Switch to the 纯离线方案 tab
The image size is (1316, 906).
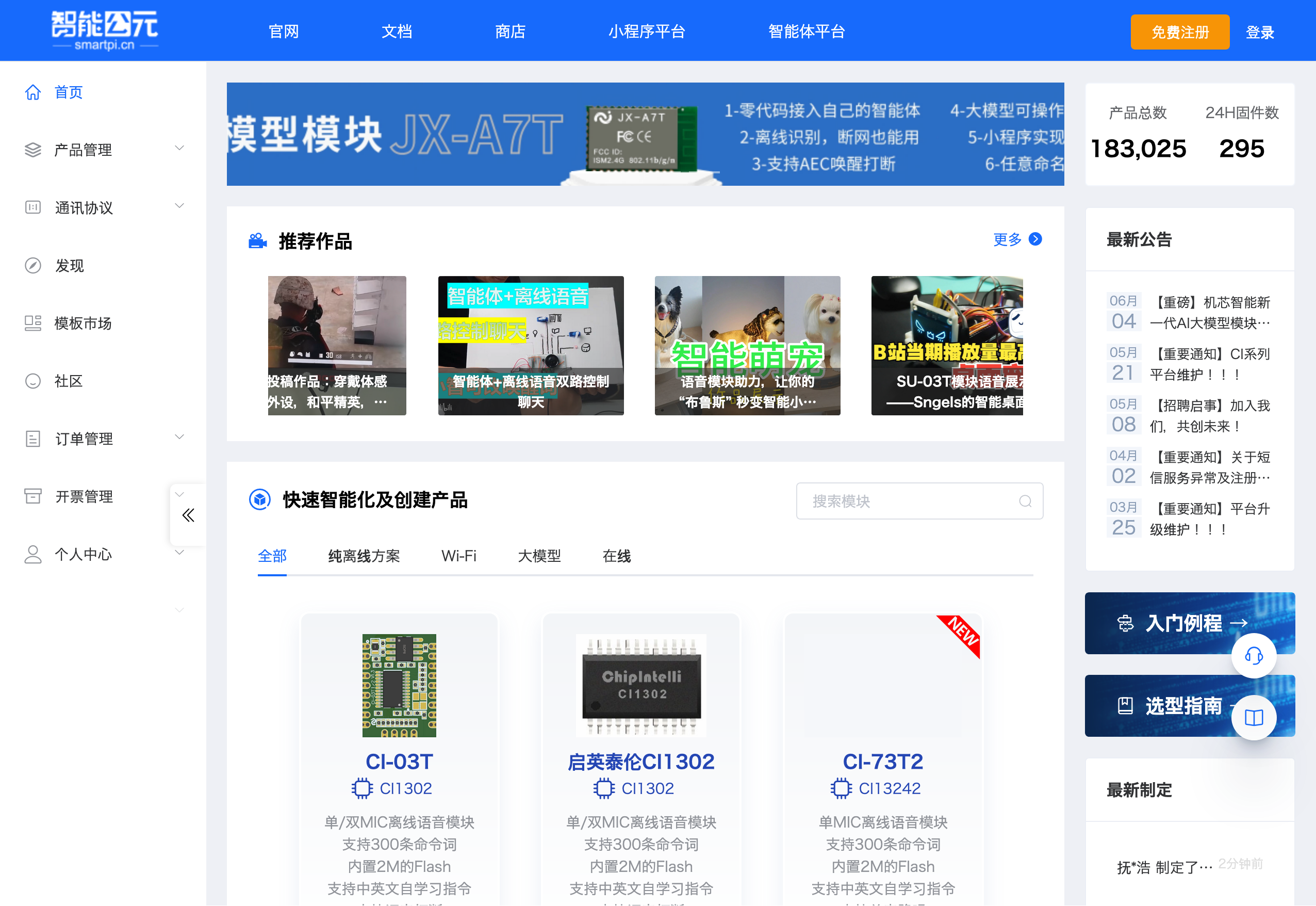click(x=364, y=556)
